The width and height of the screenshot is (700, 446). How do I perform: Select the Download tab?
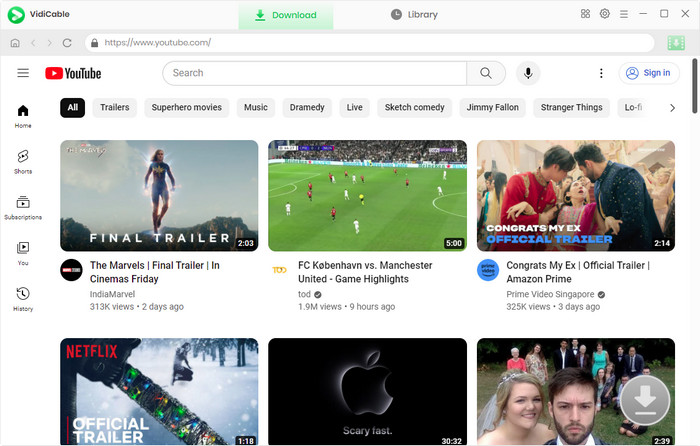(x=285, y=15)
